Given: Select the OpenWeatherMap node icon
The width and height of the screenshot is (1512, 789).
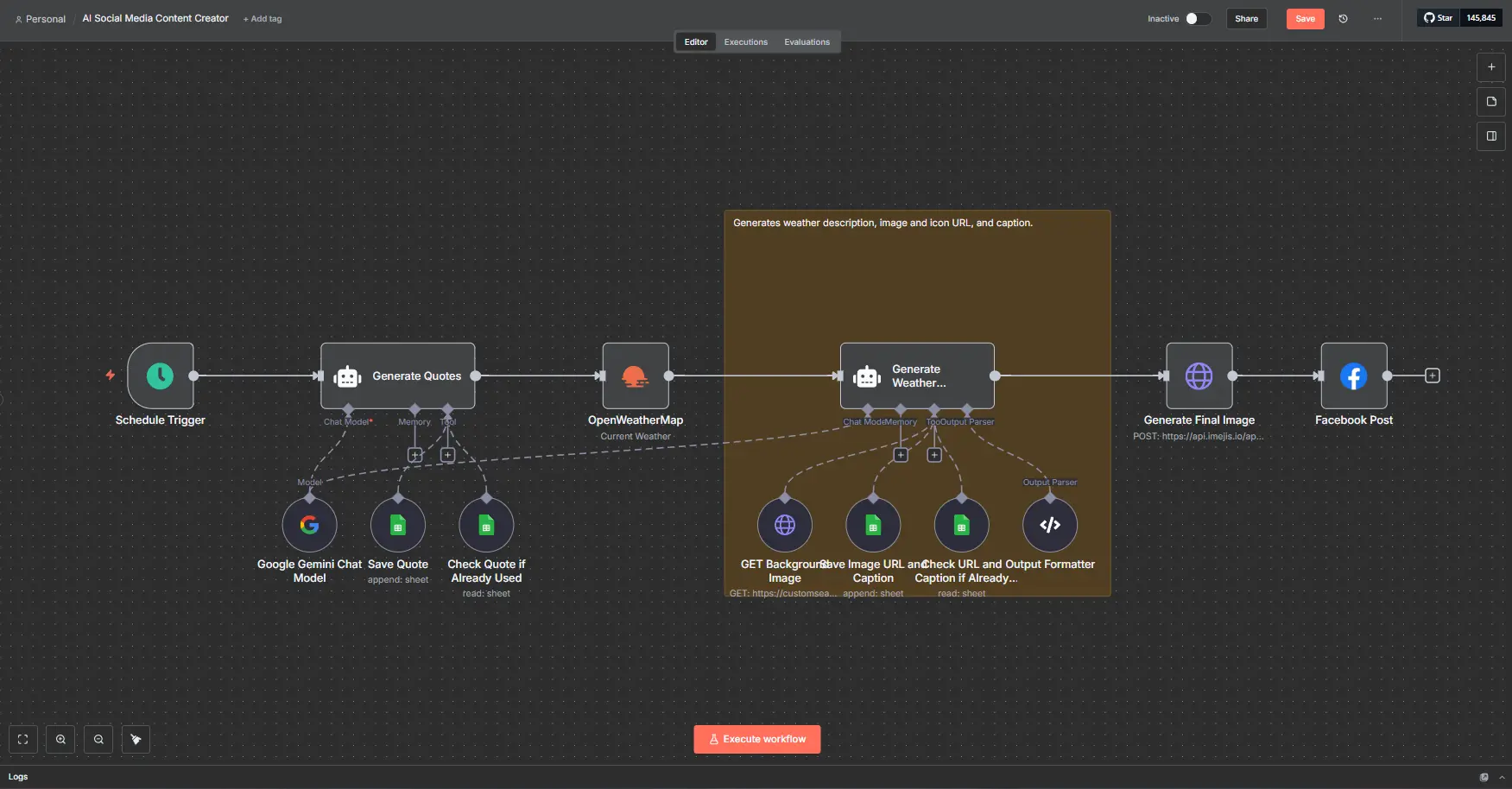Looking at the screenshot, I should [x=636, y=376].
